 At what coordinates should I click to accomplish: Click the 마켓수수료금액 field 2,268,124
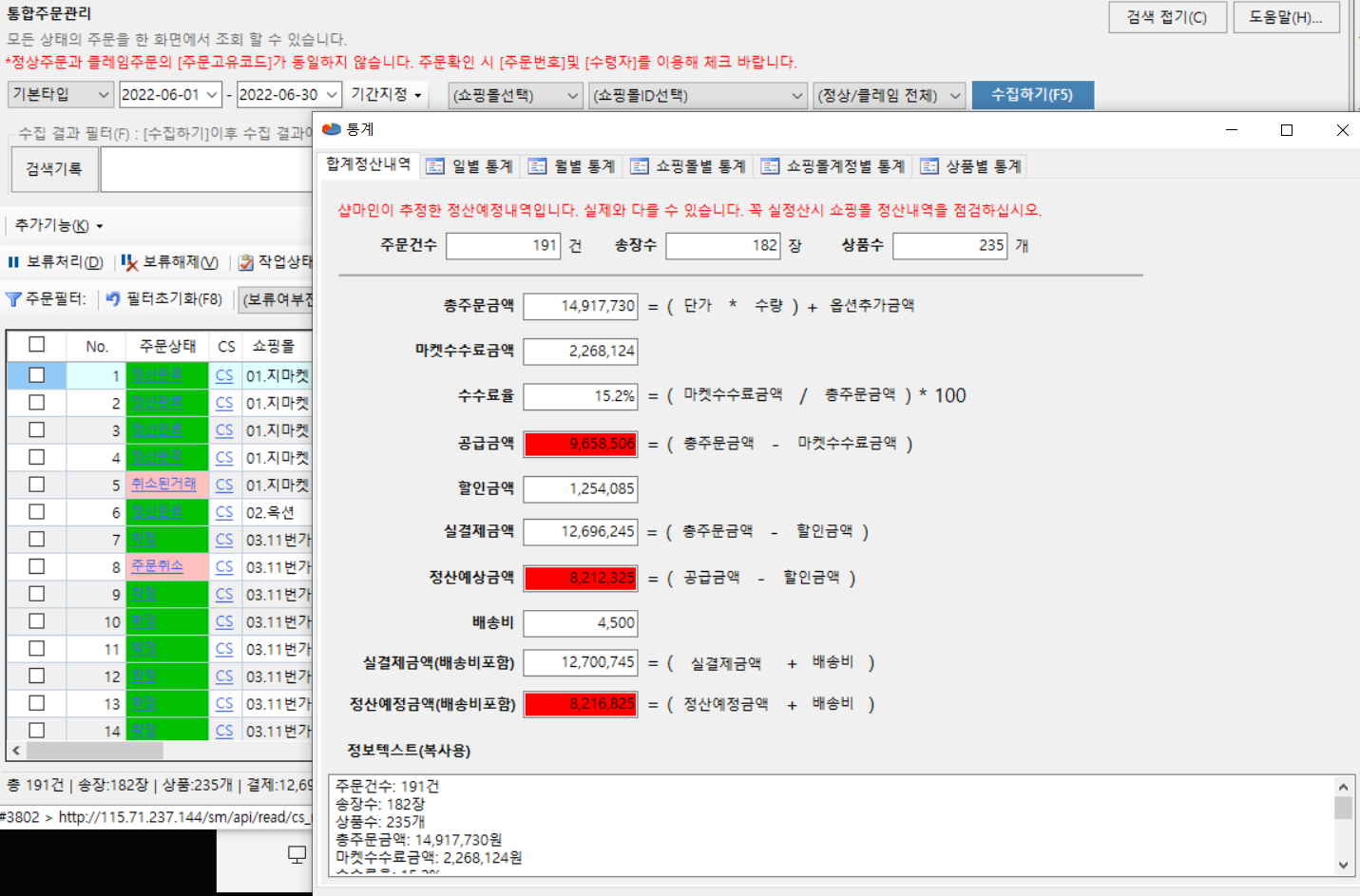(x=581, y=352)
